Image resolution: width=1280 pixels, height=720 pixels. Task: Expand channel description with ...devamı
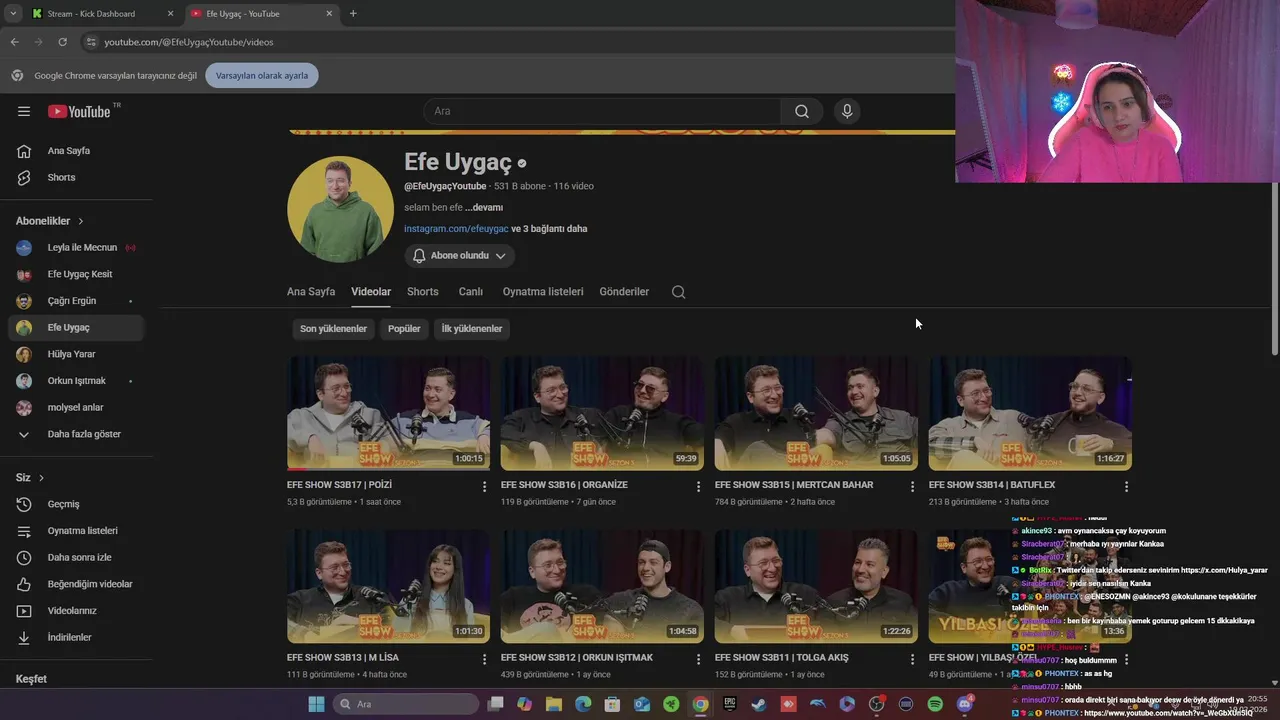(484, 207)
